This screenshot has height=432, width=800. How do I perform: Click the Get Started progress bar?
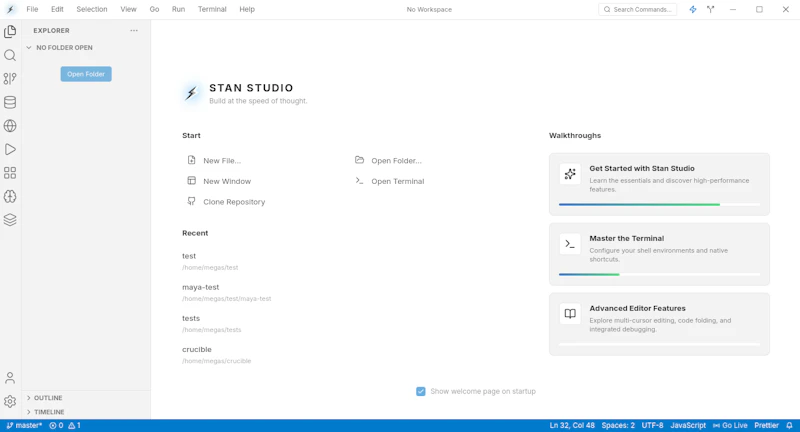659,205
